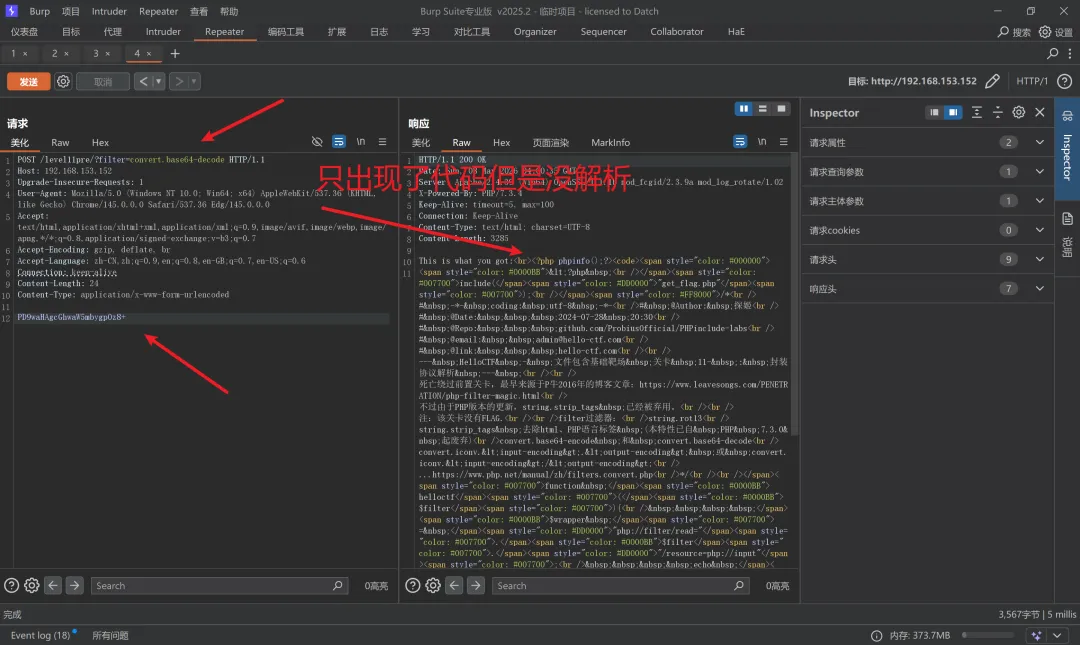Open notes icon in right sidebar

point(1067,219)
